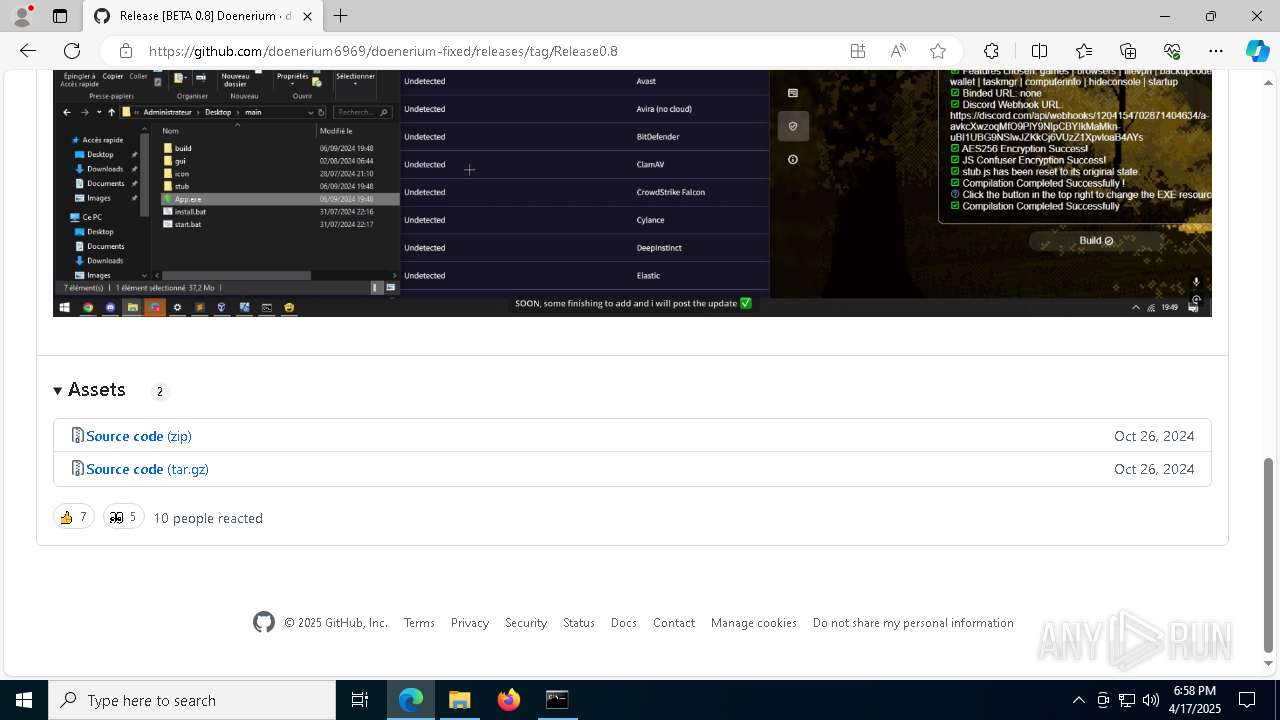Activate Read aloud icon
Viewport: 1280px width, 720px height.
pyautogui.click(x=898, y=51)
